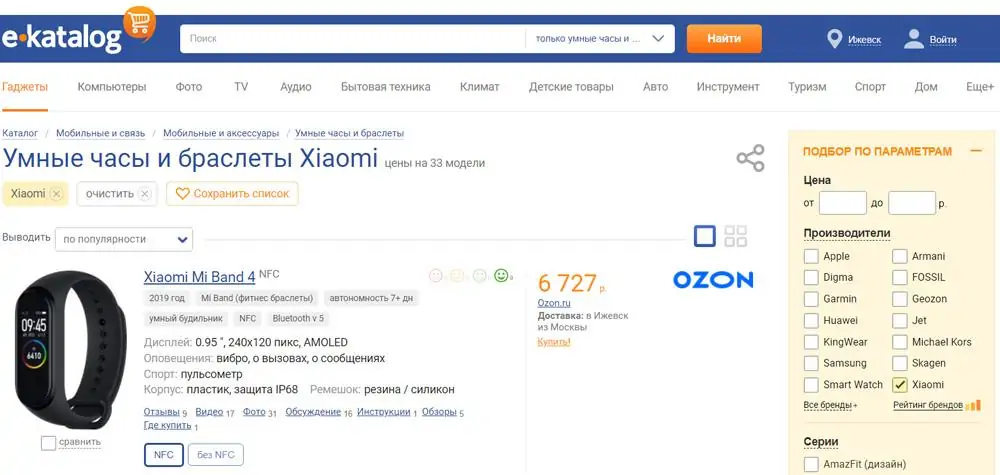
Task: Expand Все бренды list
Action: (830, 405)
